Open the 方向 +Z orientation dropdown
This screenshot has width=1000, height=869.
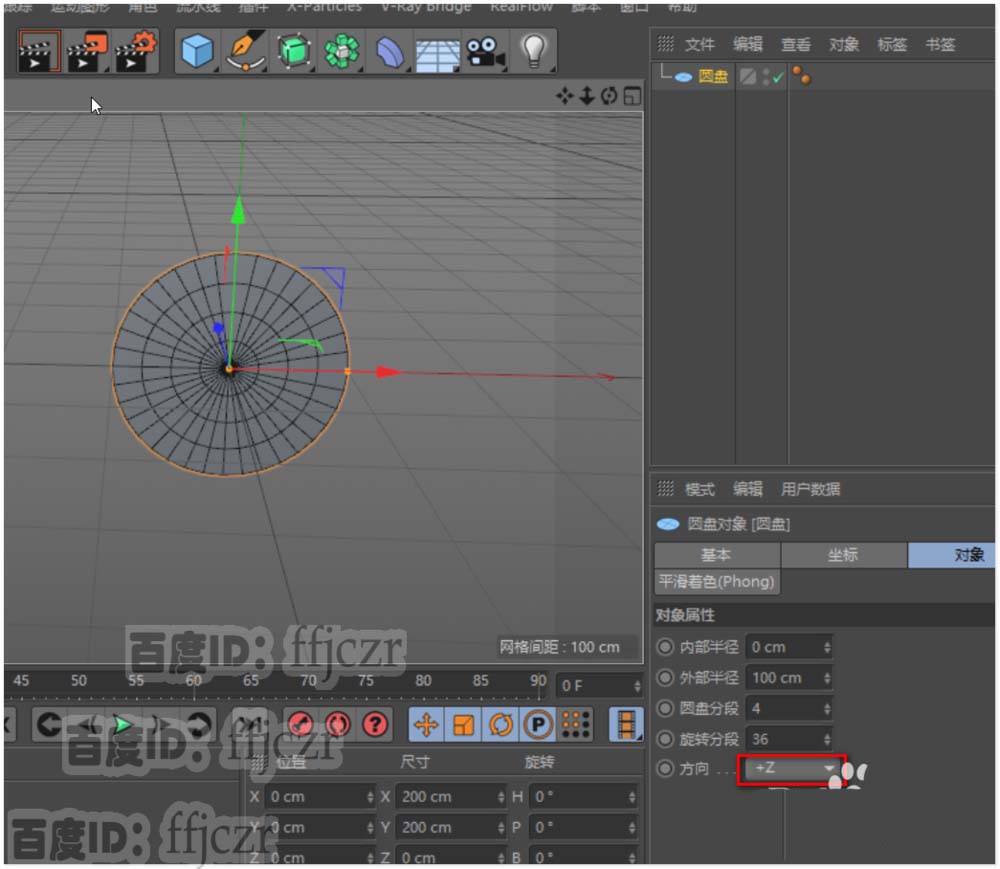pyautogui.click(x=792, y=769)
